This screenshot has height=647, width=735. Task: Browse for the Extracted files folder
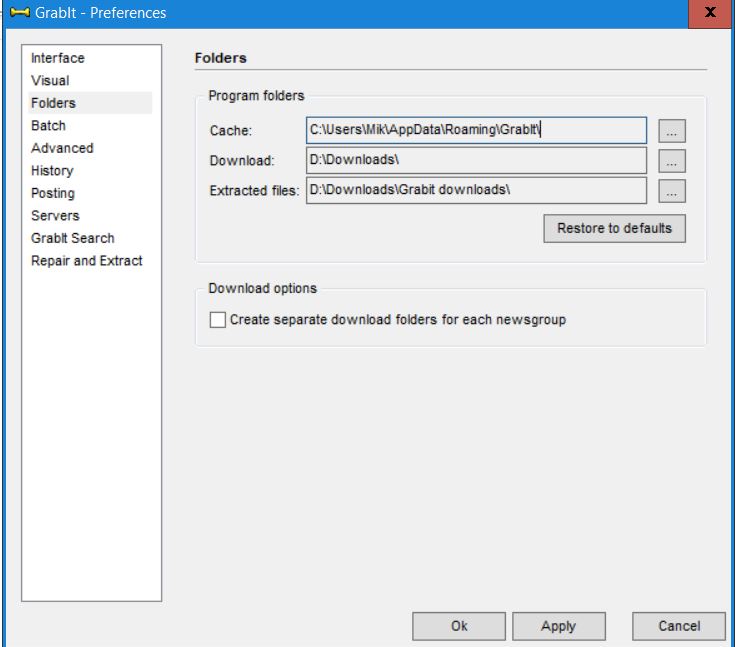(x=672, y=191)
